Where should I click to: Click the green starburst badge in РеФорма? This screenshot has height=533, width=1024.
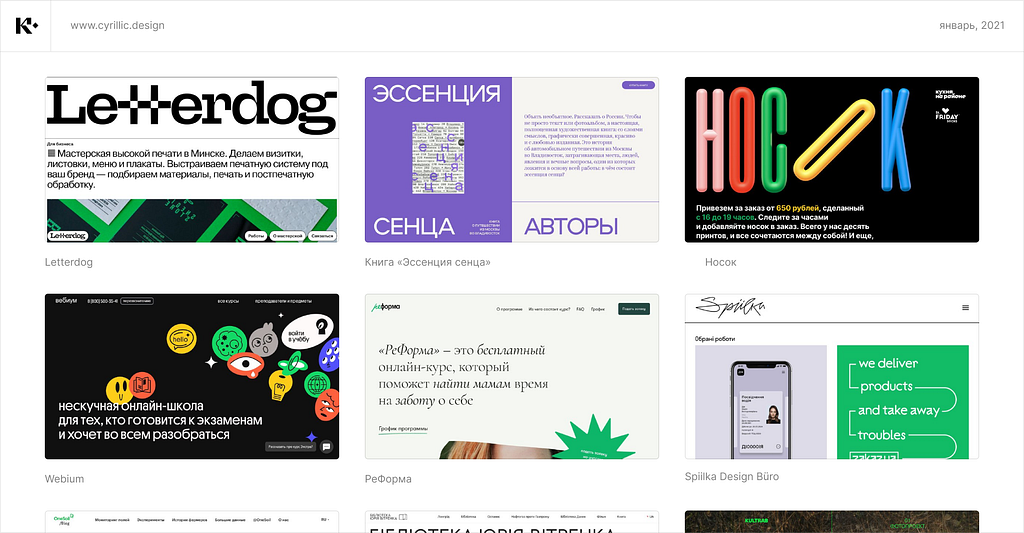[592, 439]
